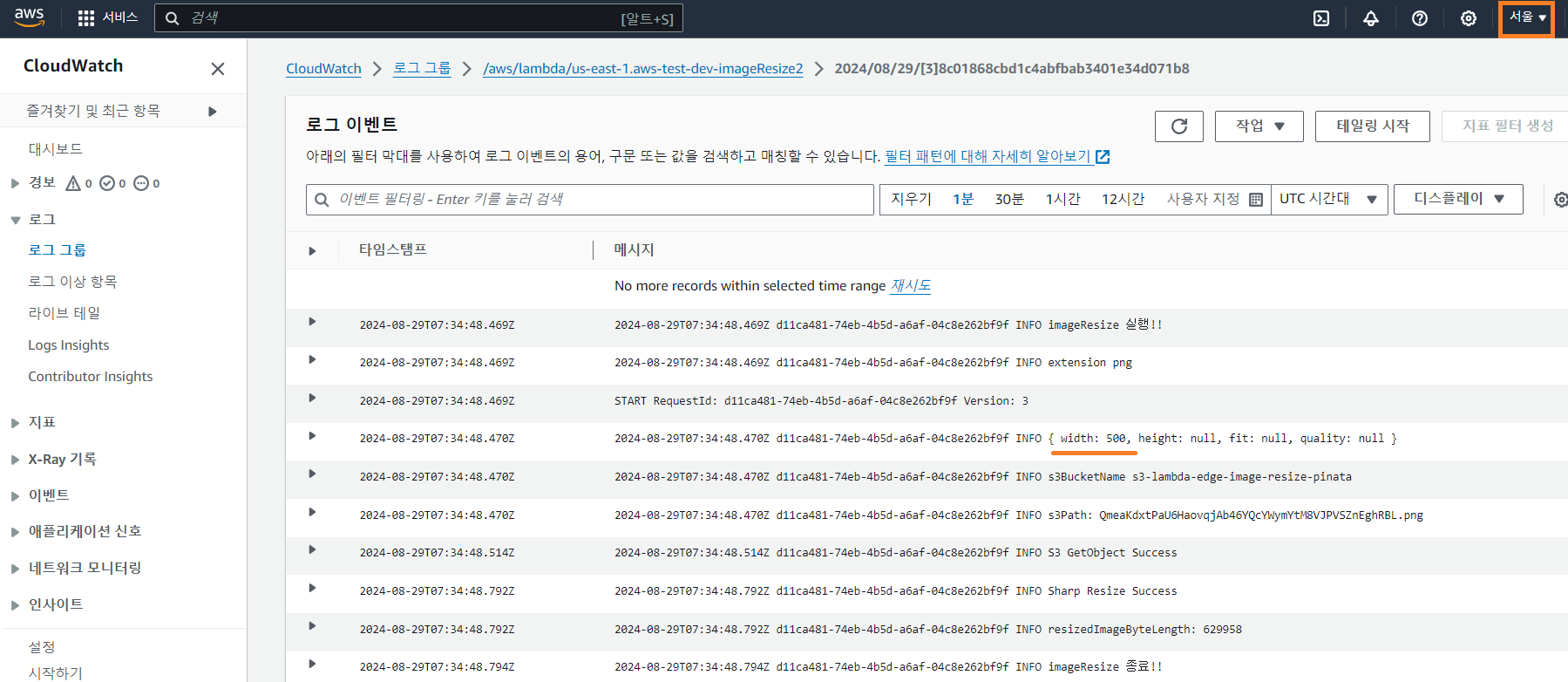This screenshot has width=1568, height=682.
Task: Collapse the 로그 section
Action: click(15, 221)
